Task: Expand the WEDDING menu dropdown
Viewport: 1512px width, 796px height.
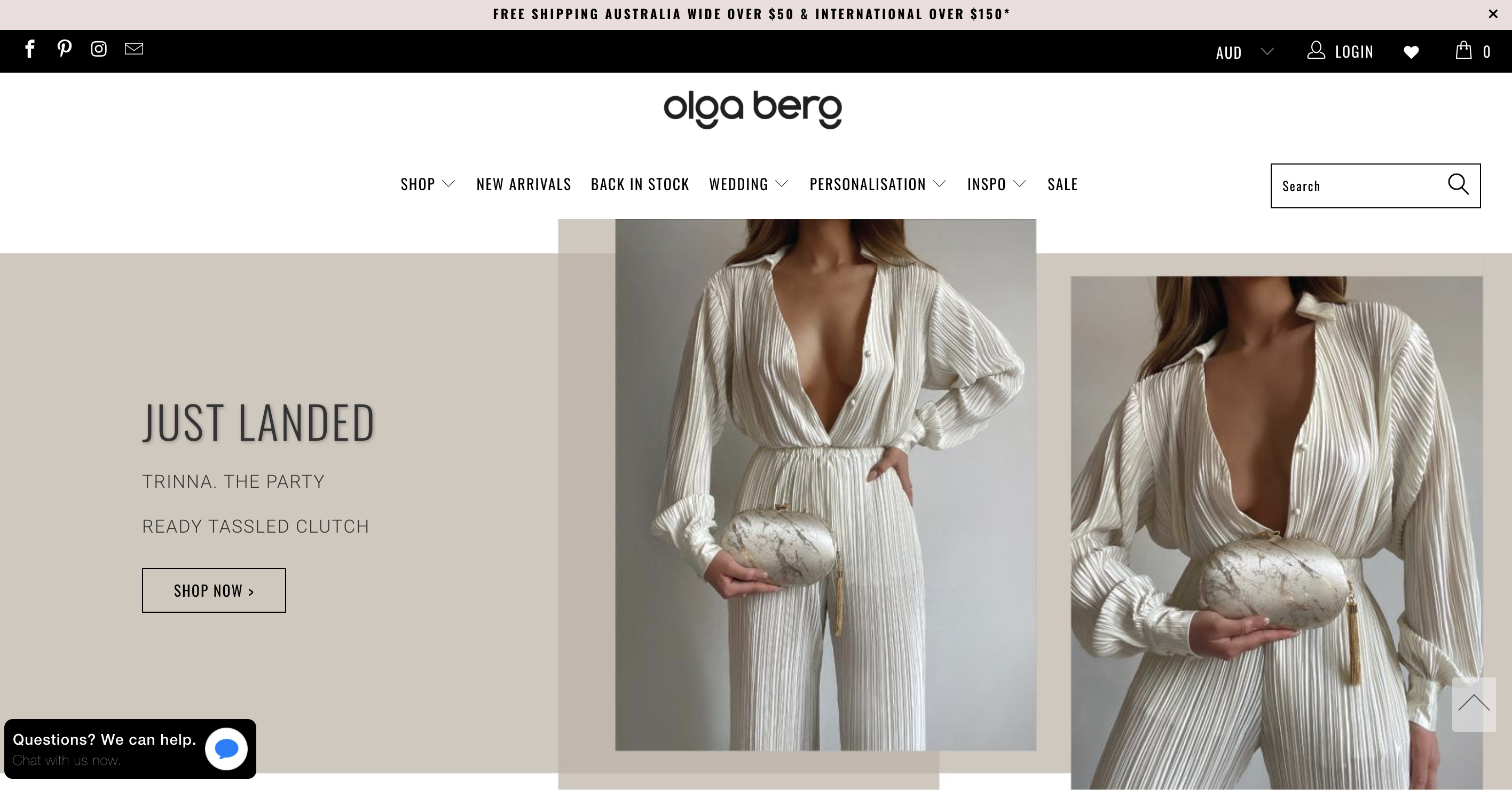Action: [x=749, y=184]
